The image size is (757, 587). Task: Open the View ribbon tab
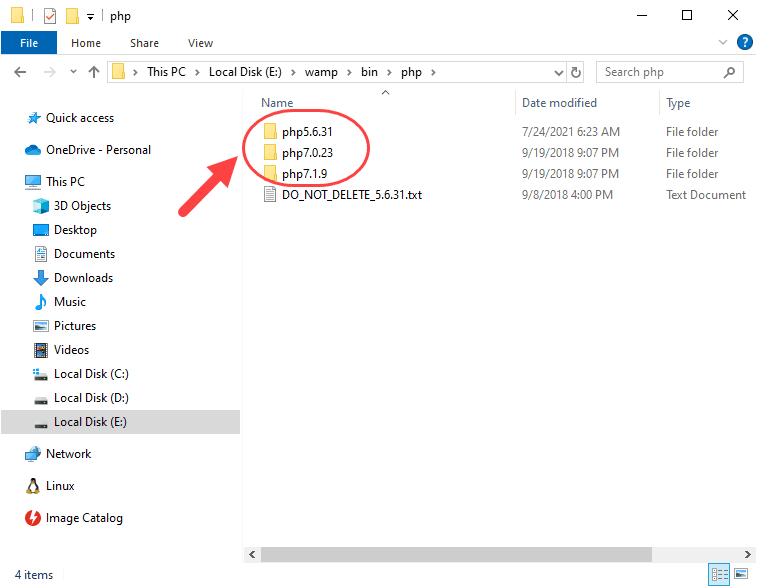(x=200, y=43)
